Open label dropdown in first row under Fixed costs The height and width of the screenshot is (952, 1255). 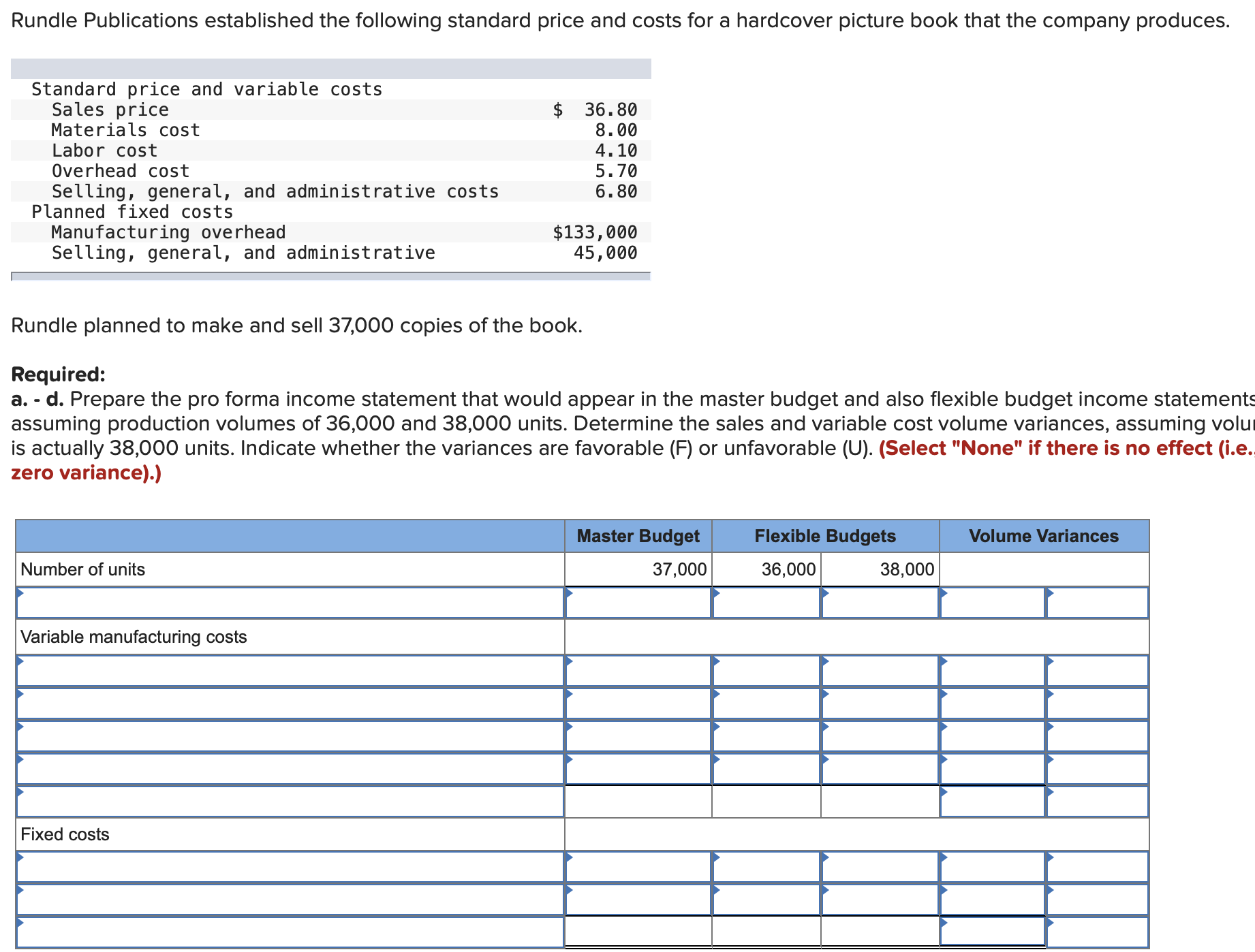coord(290,867)
